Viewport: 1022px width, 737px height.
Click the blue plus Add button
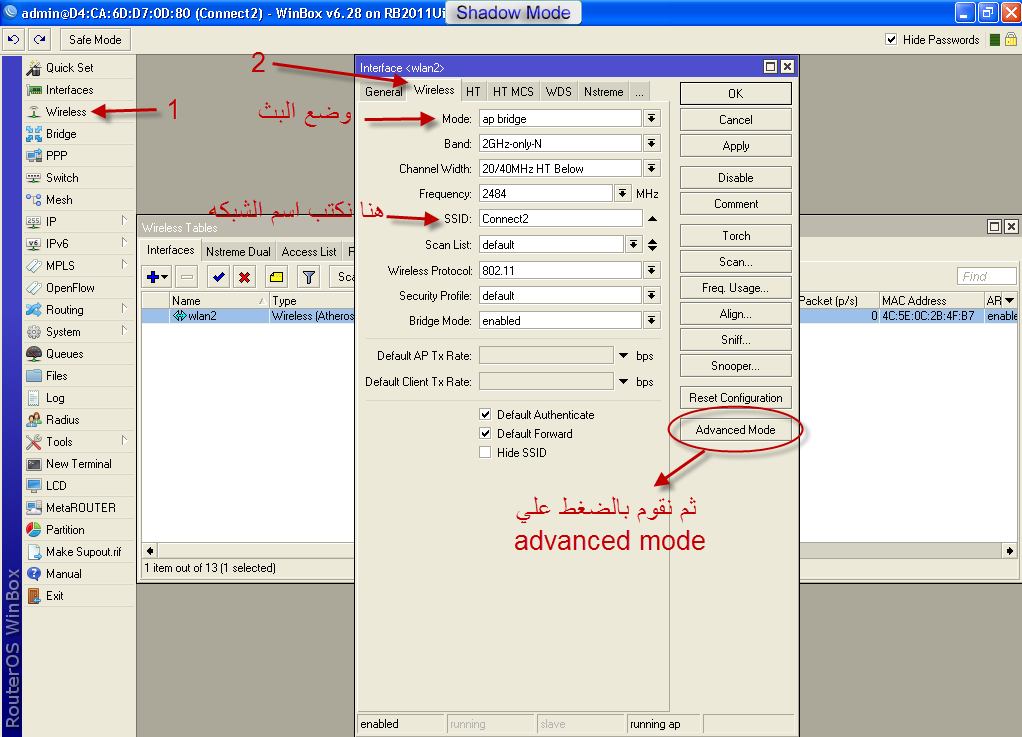[x=157, y=277]
